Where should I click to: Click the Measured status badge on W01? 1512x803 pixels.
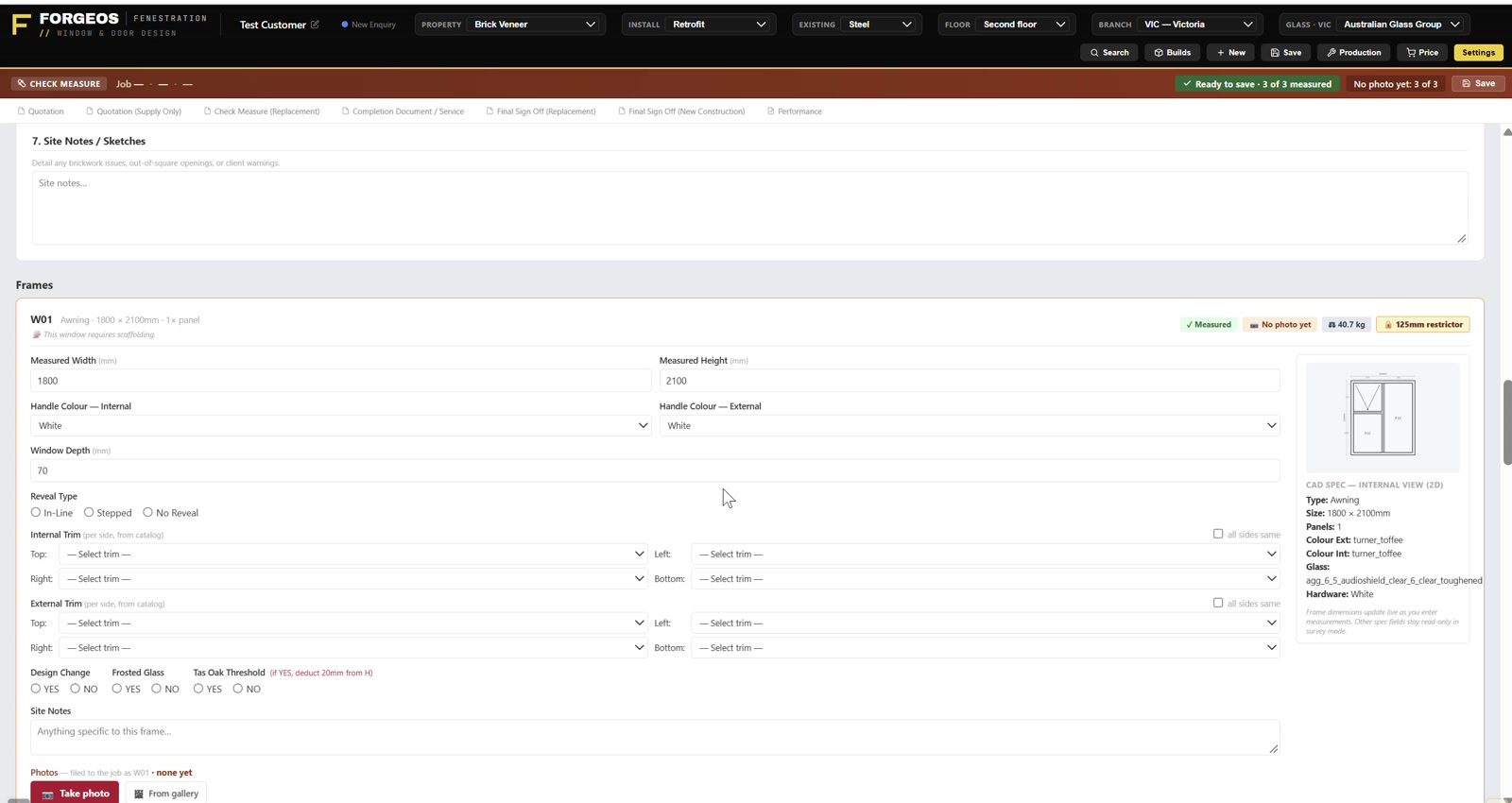pyautogui.click(x=1209, y=325)
